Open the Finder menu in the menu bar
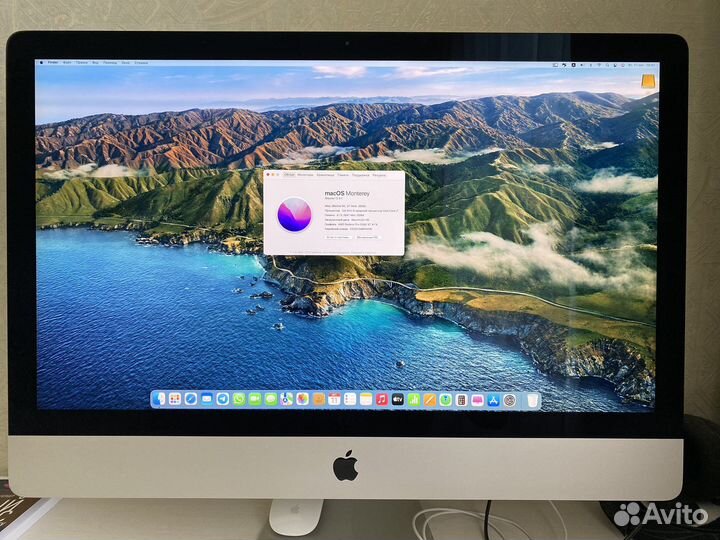This screenshot has width=720, height=540. [53, 62]
